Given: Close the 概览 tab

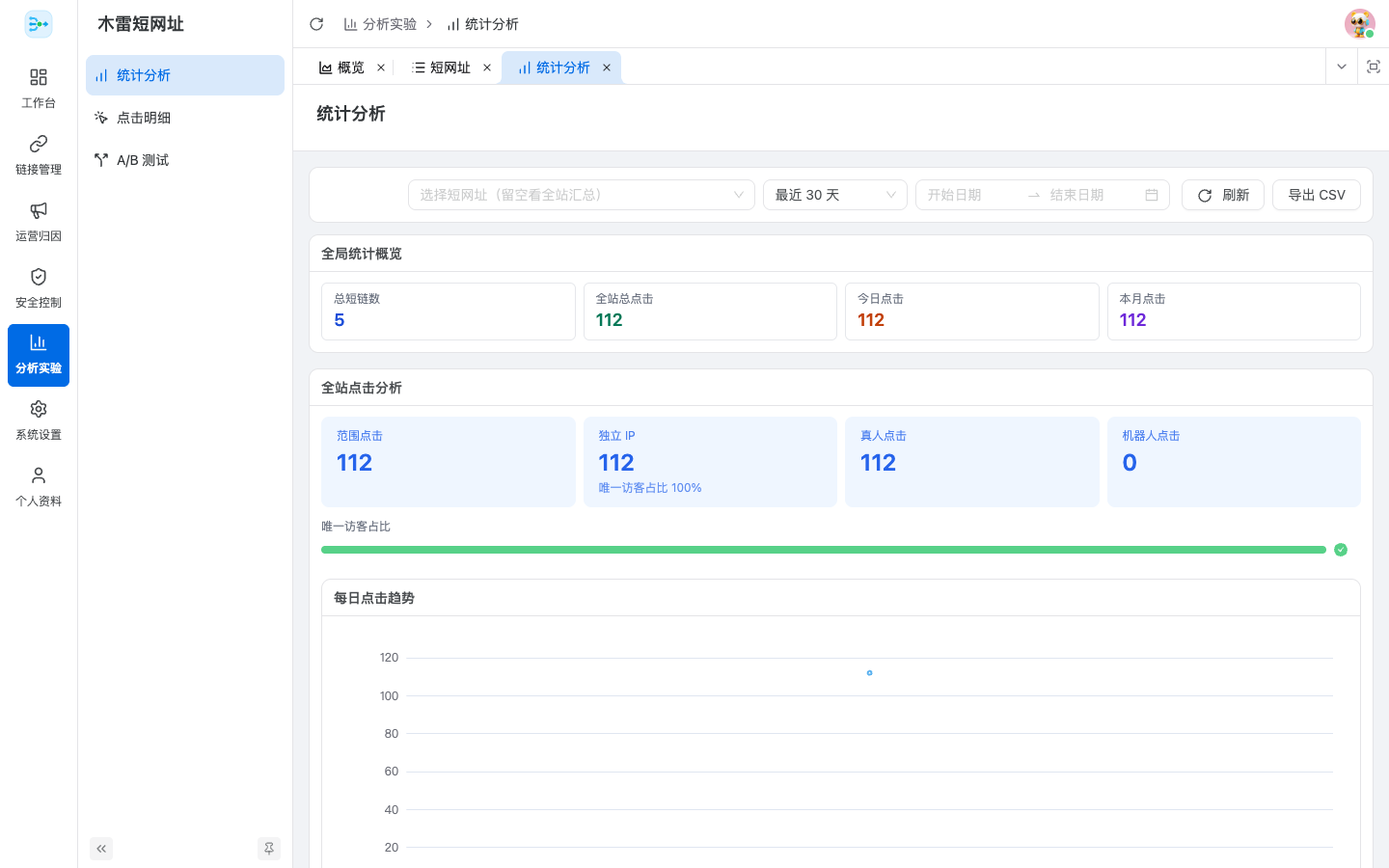Looking at the screenshot, I should (381, 68).
